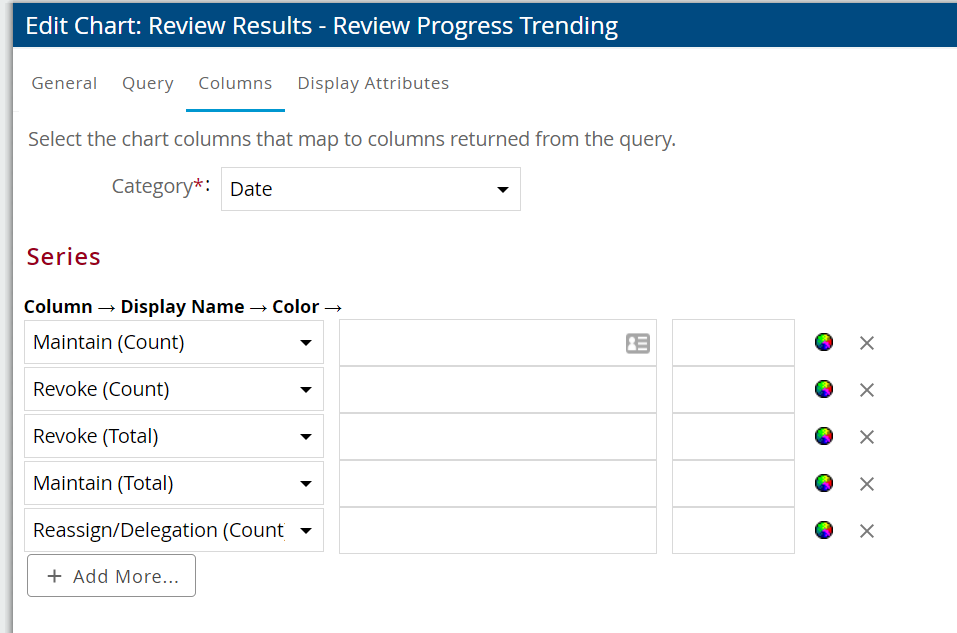Screen dimensions: 957x633
Task: Open color wheel for Maintain (Total) row
Action: coord(823,483)
